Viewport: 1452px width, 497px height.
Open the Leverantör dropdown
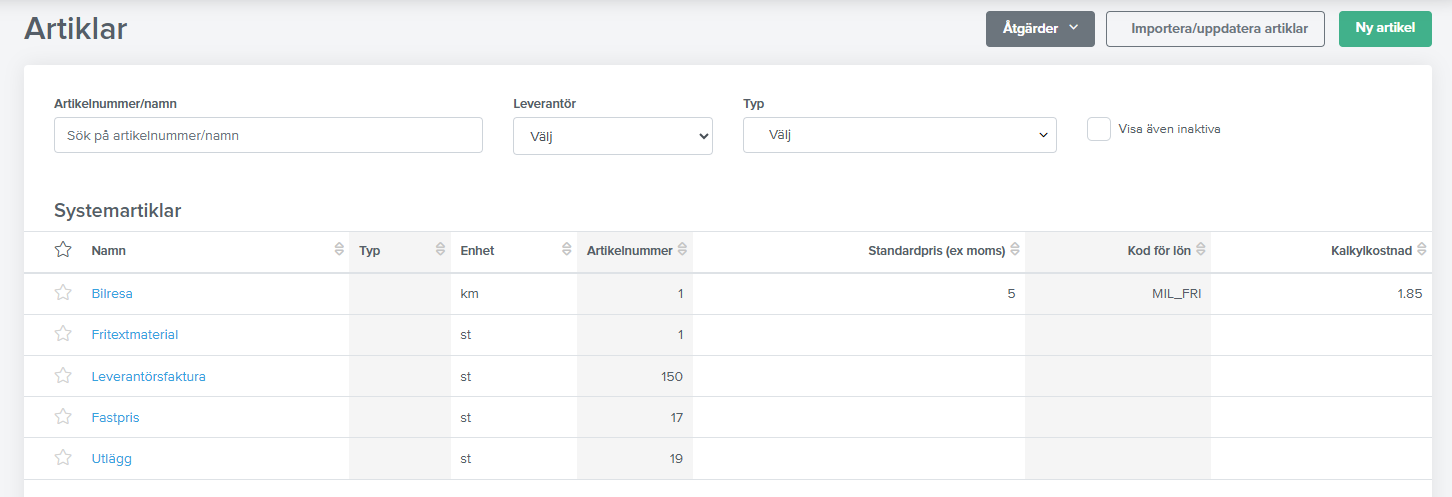click(x=612, y=136)
